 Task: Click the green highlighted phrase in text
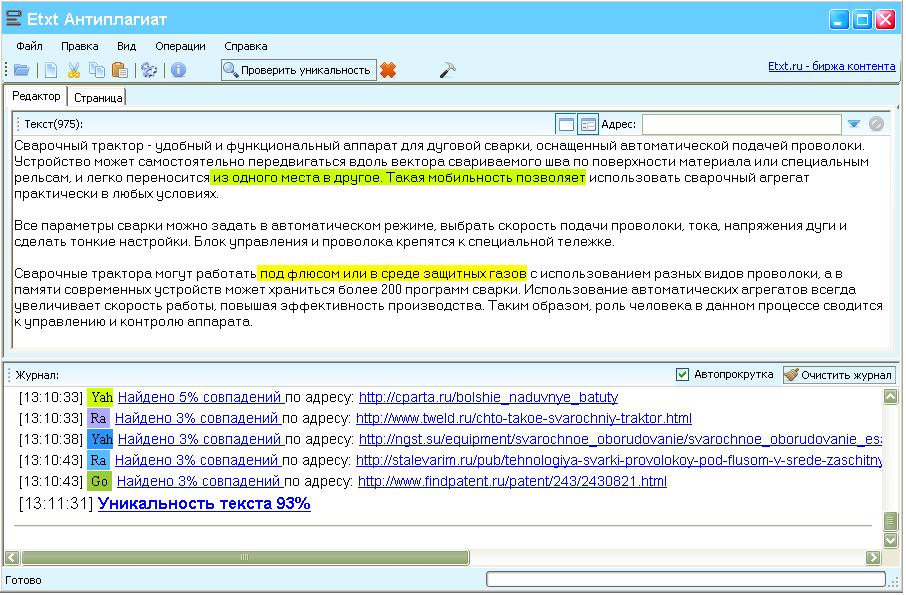(x=398, y=178)
